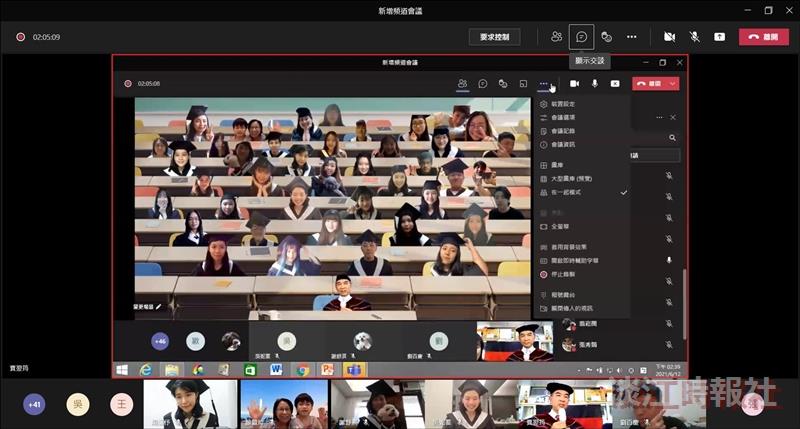This screenshot has height=429, width=800.
Task: Select 套用背景效果 apply background effects
Action: [x=582, y=247]
